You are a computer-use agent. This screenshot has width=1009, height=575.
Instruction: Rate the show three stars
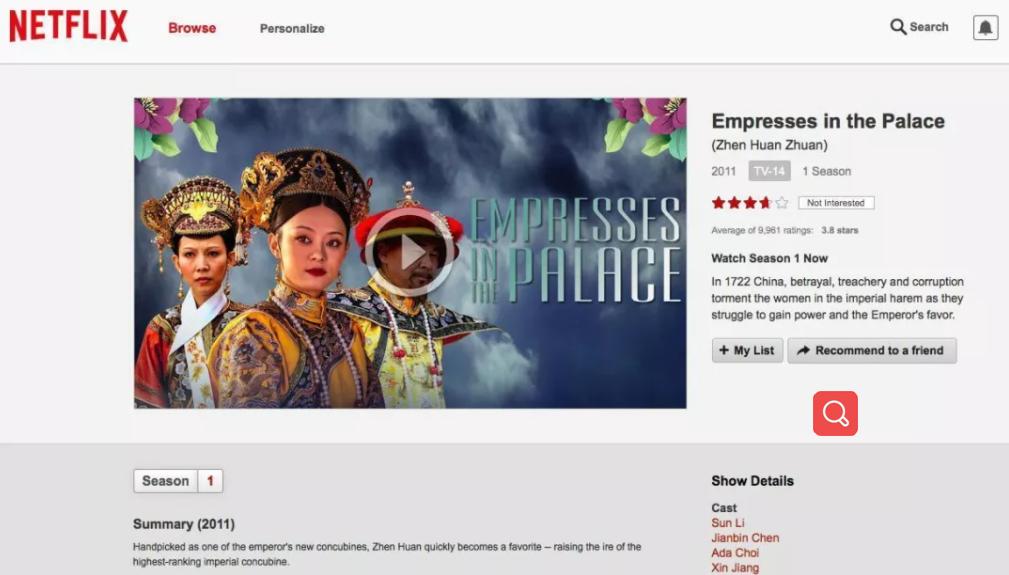(x=750, y=203)
